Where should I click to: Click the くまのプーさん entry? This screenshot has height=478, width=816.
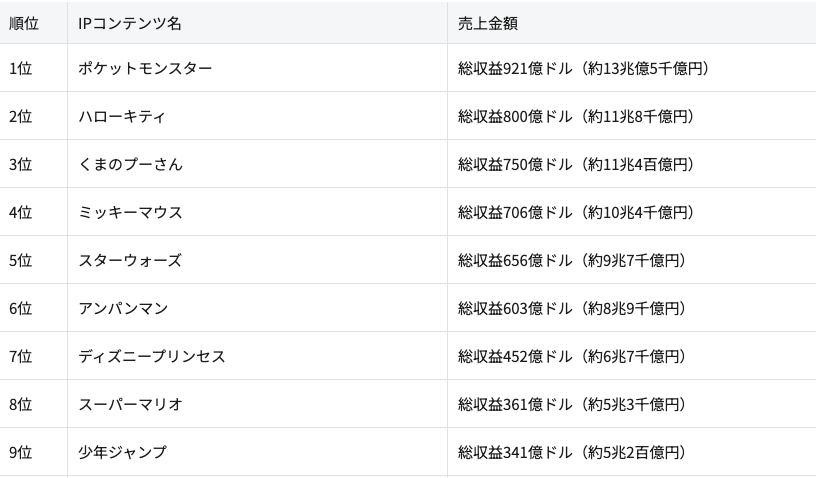pos(130,165)
